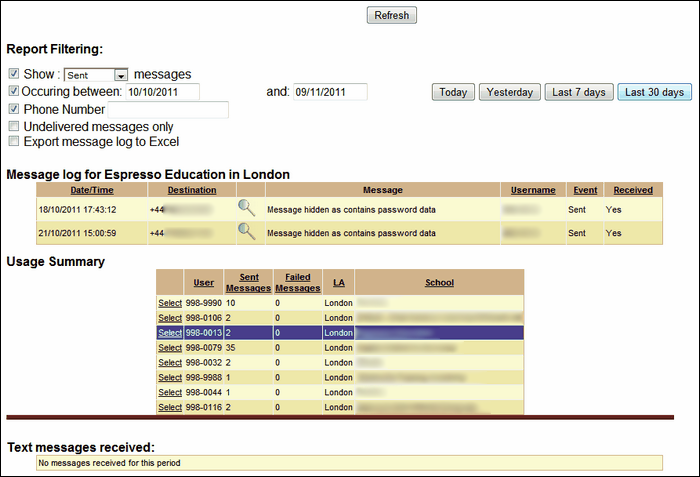
Task: Select highlighted user 998-0013
Action: (x=170, y=333)
